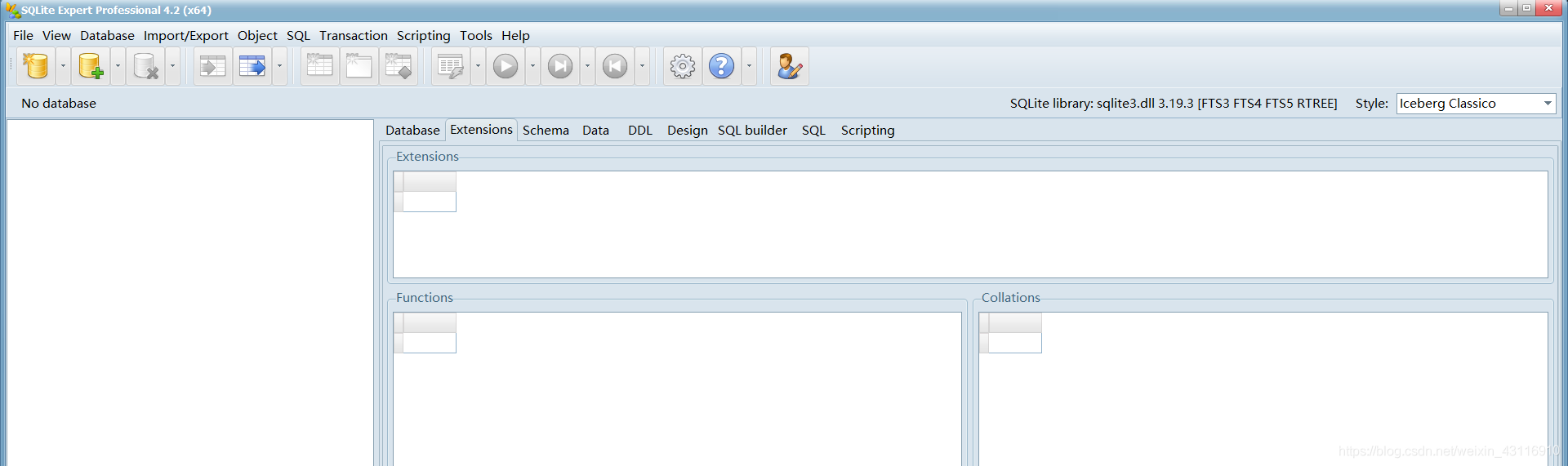Open the Style combo box showing Iceberg Classico
The height and width of the screenshot is (466, 1568).
(x=1476, y=104)
